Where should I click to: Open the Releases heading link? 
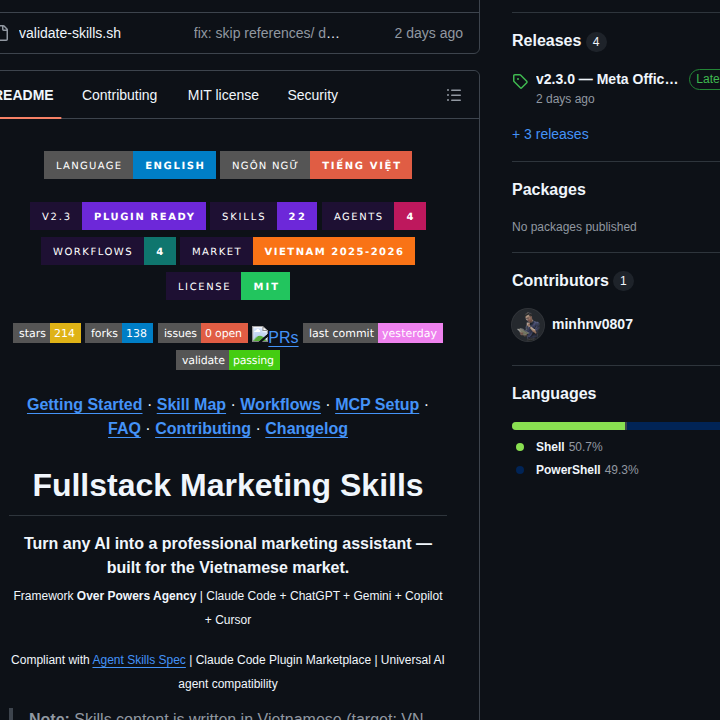click(546, 40)
